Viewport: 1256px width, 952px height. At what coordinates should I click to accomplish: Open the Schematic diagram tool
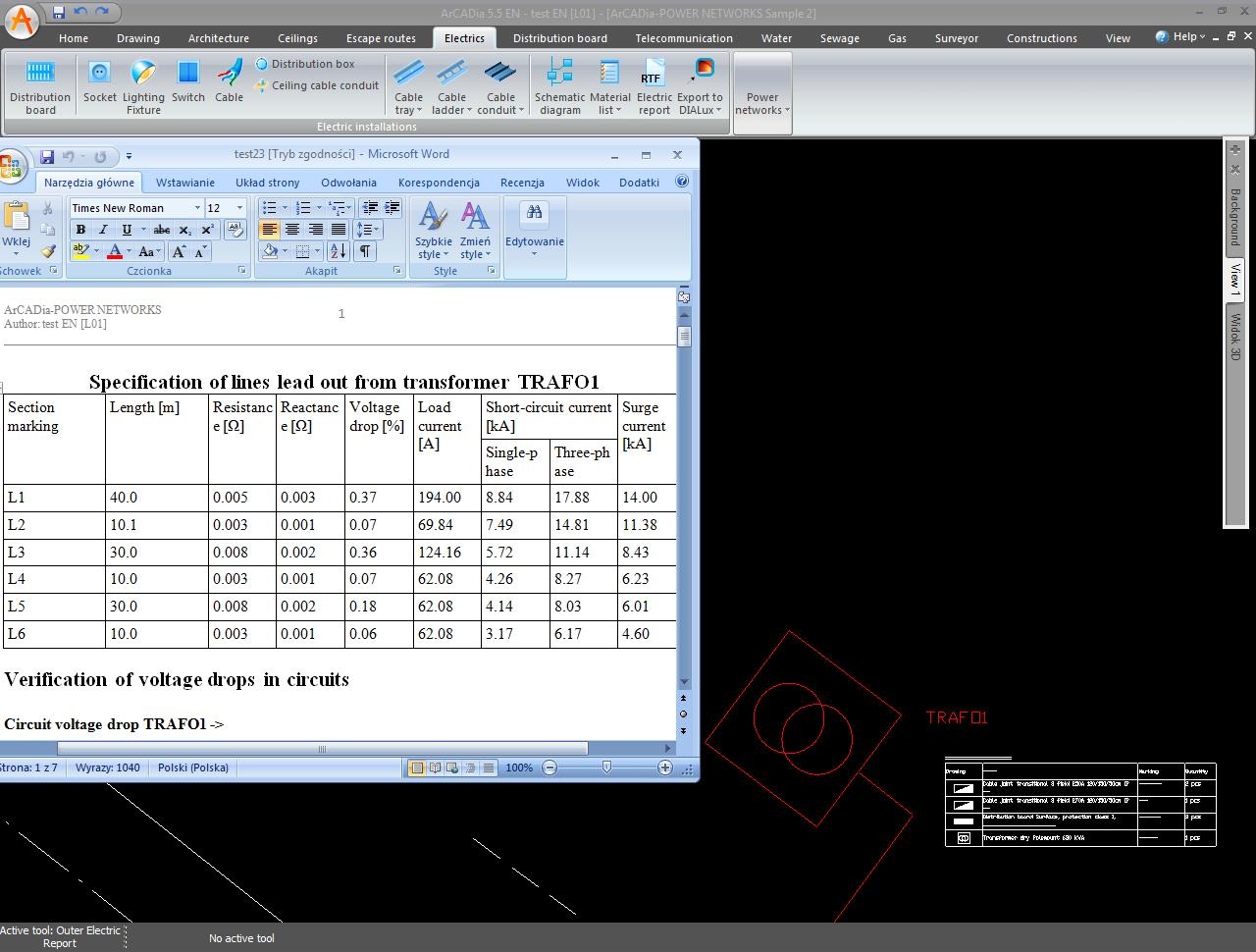pos(559,75)
